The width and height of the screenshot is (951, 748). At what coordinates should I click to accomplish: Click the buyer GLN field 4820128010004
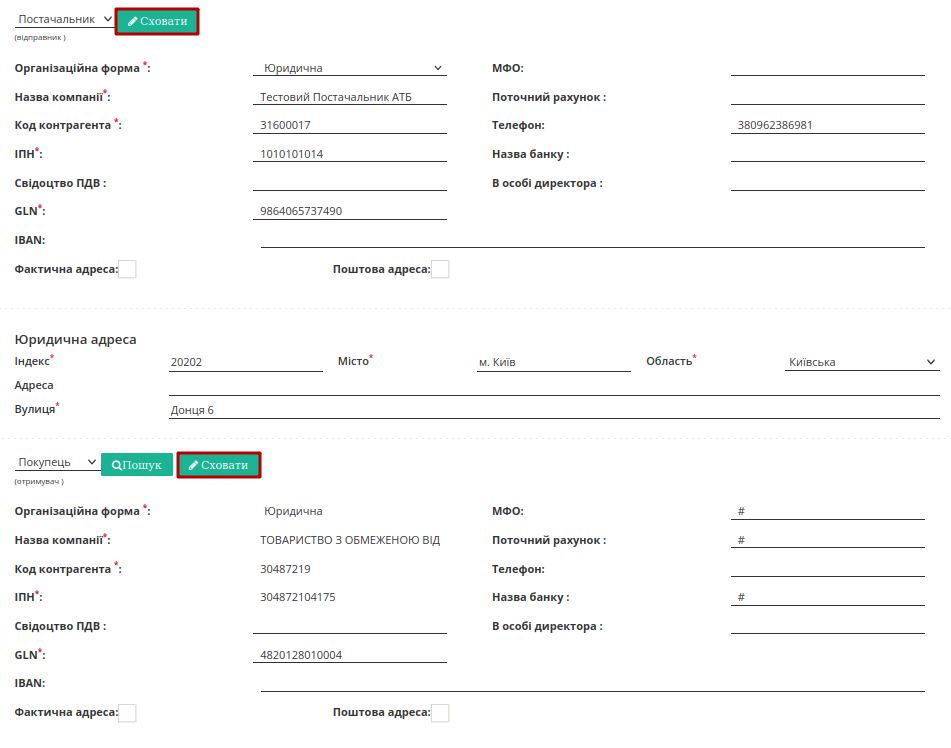(350, 655)
